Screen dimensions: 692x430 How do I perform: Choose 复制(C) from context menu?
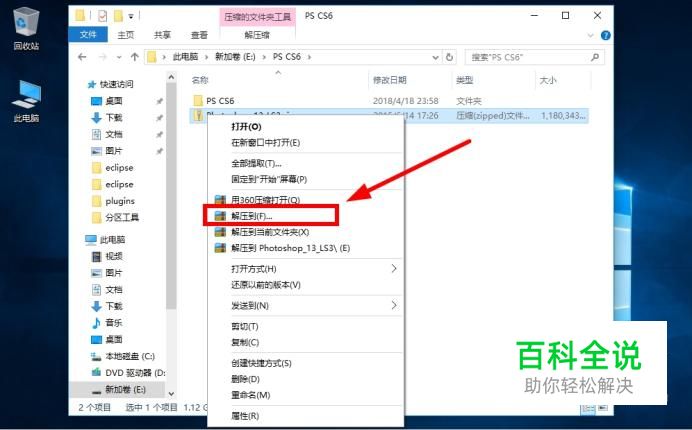click(x=305, y=342)
